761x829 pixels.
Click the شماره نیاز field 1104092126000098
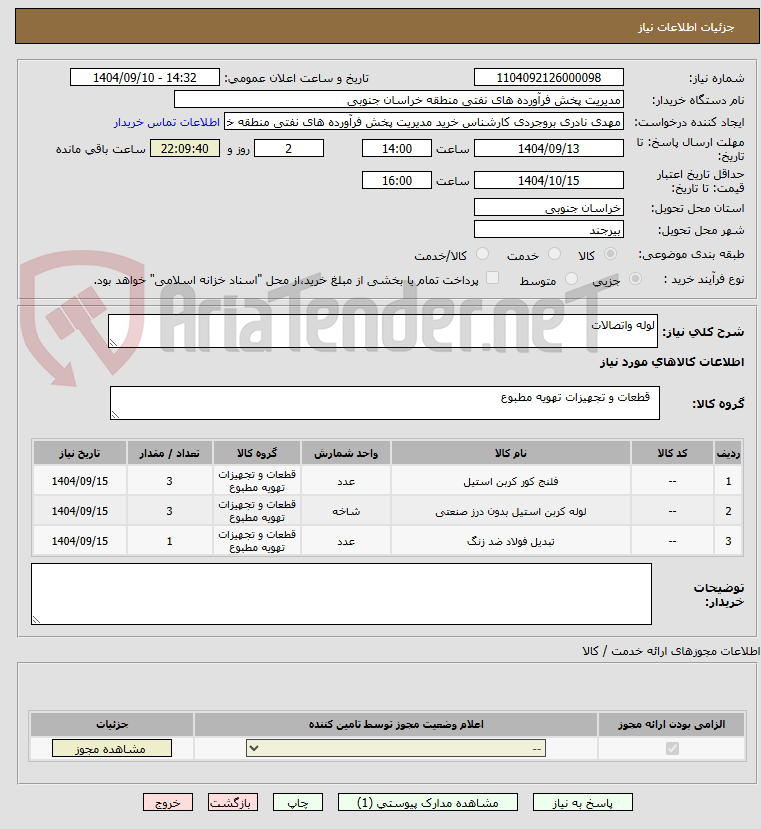tap(548, 78)
